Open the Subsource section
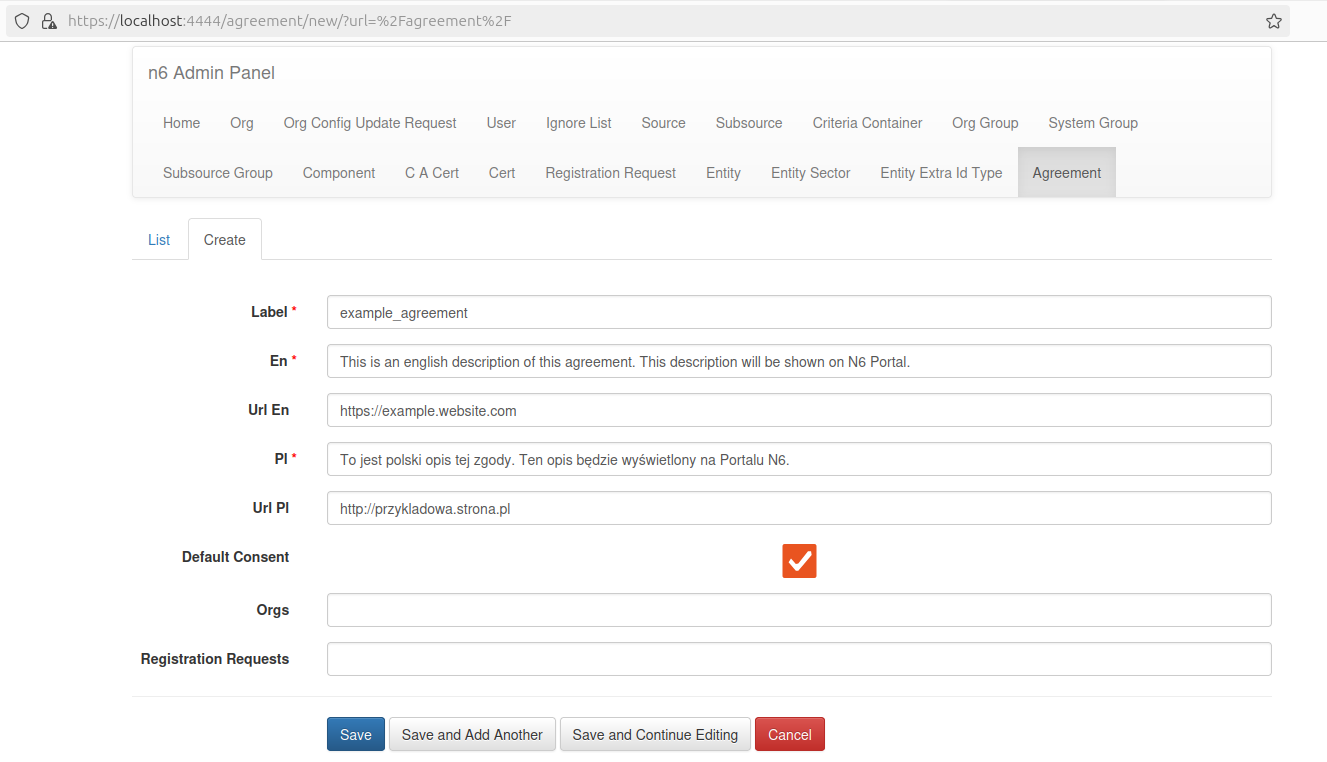Image resolution: width=1327 pixels, height=762 pixels. [x=749, y=123]
